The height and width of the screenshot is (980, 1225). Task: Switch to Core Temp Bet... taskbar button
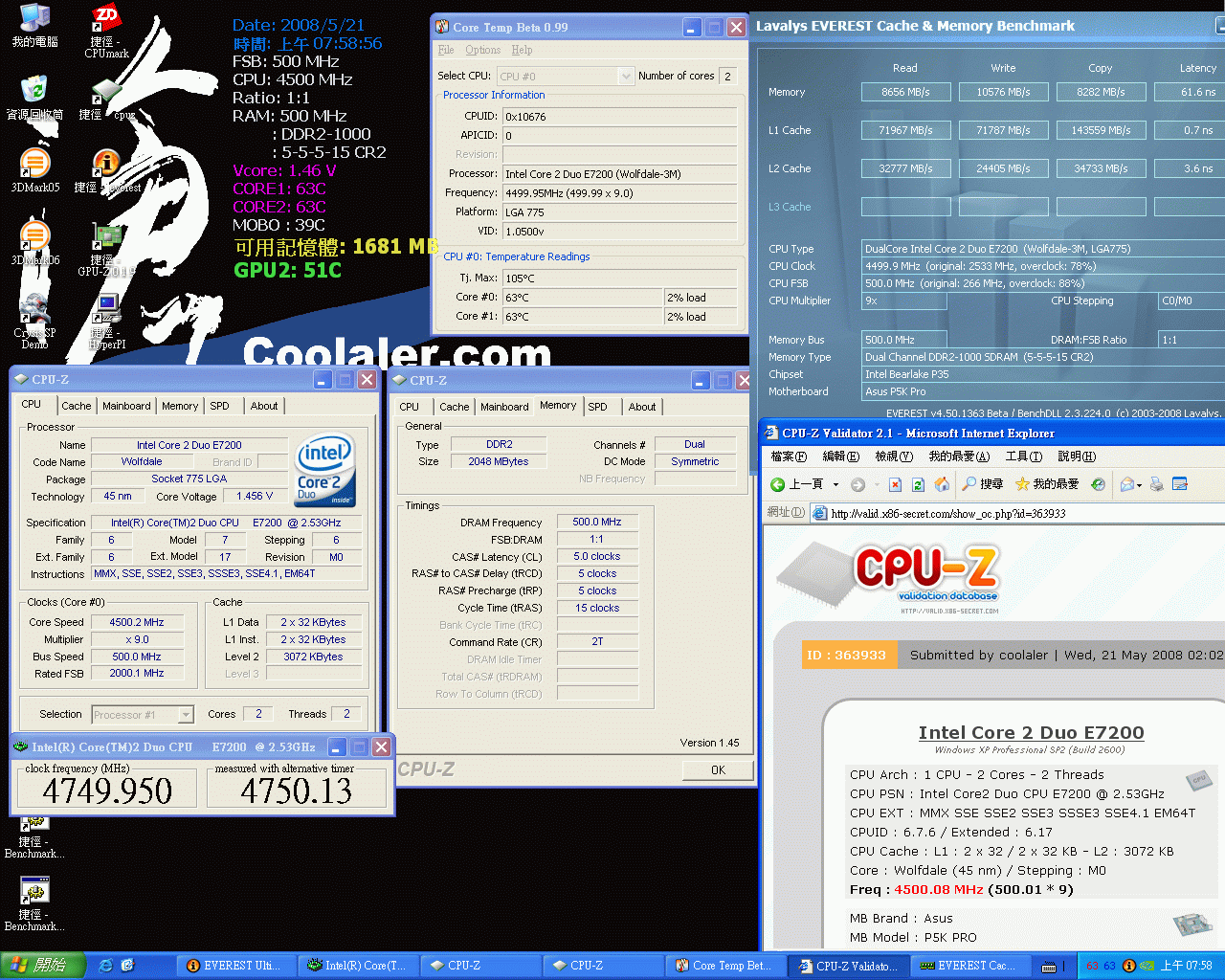point(726,966)
